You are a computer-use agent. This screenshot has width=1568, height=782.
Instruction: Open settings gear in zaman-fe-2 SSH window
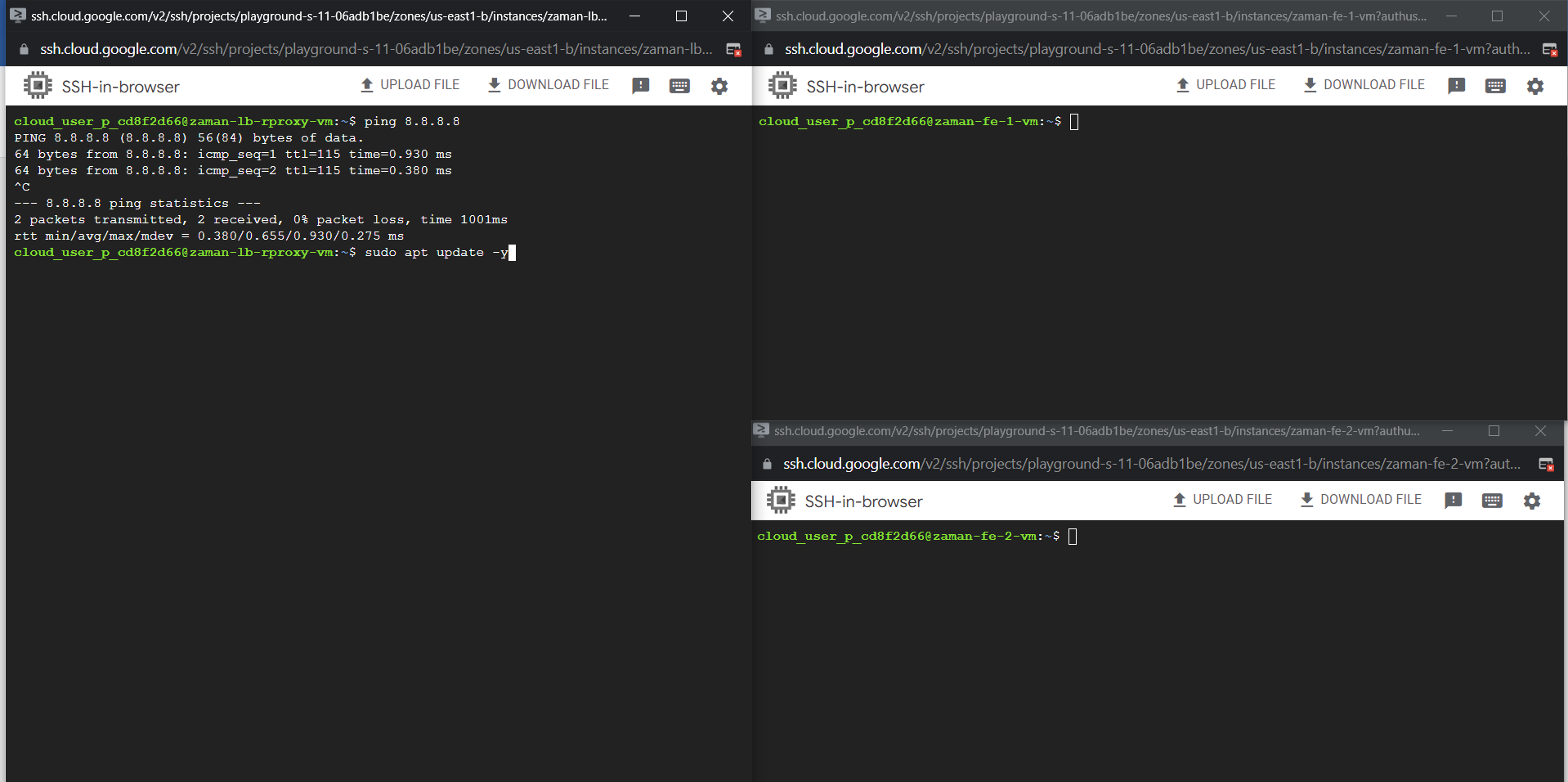pyautogui.click(x=1531, y=501)
